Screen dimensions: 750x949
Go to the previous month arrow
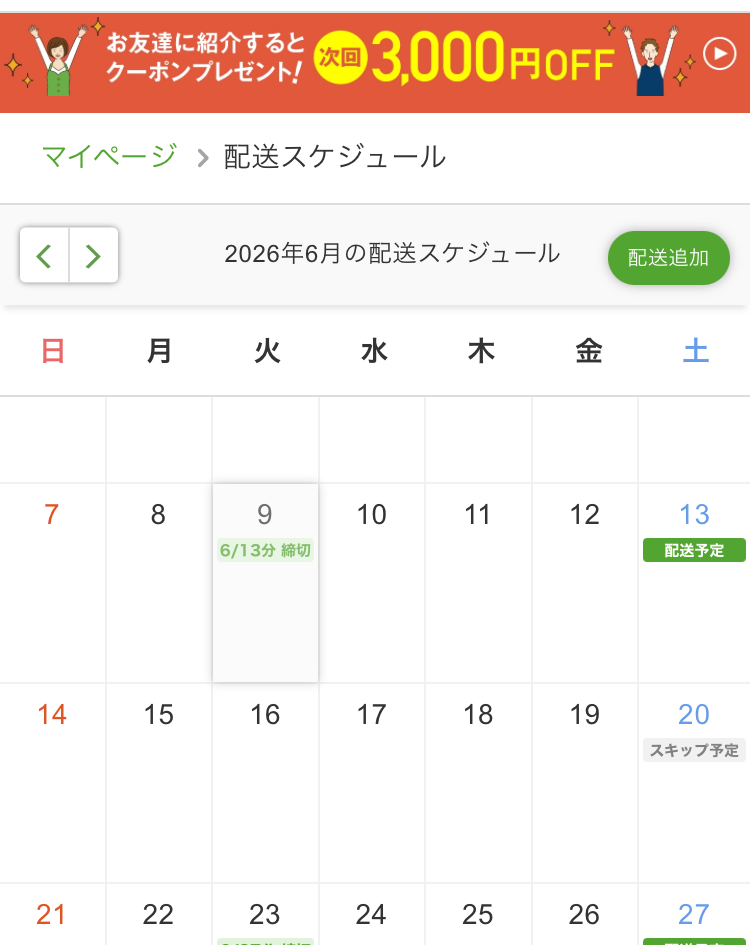point(44,255)
